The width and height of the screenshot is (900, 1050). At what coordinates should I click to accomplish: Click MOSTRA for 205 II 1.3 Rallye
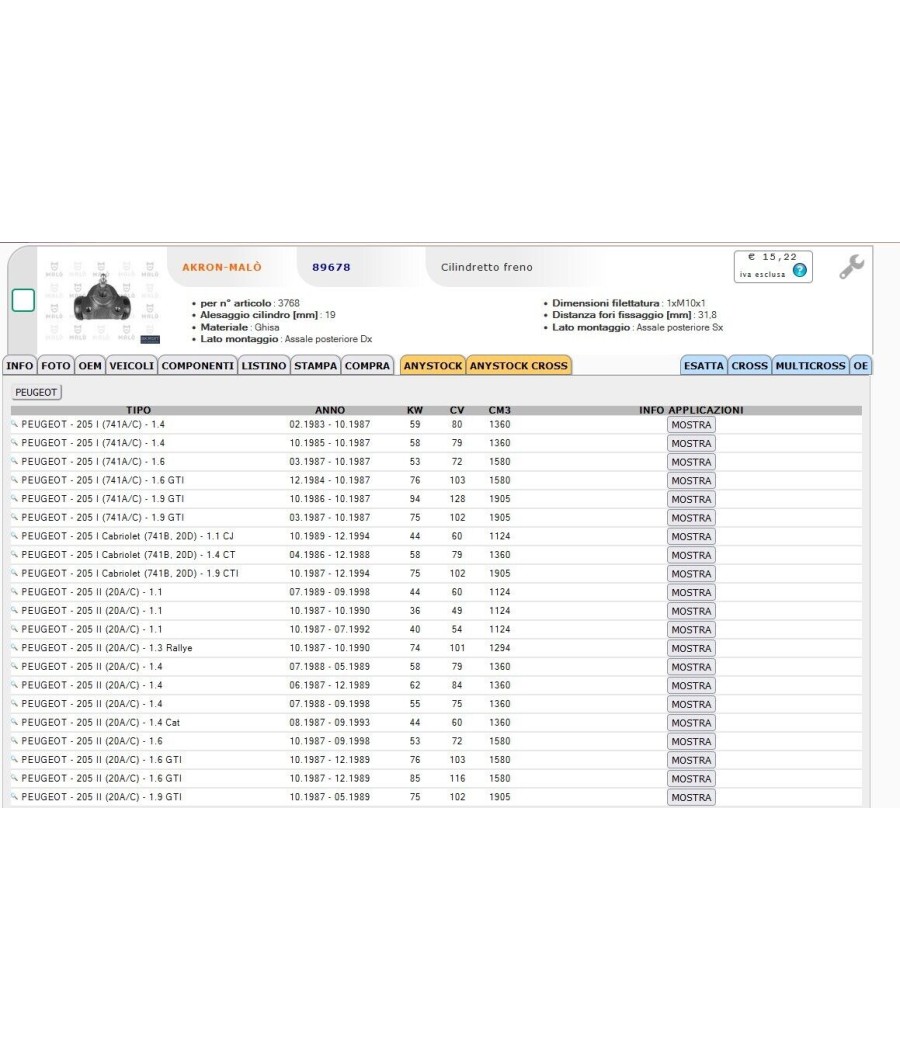pos(691,648)
